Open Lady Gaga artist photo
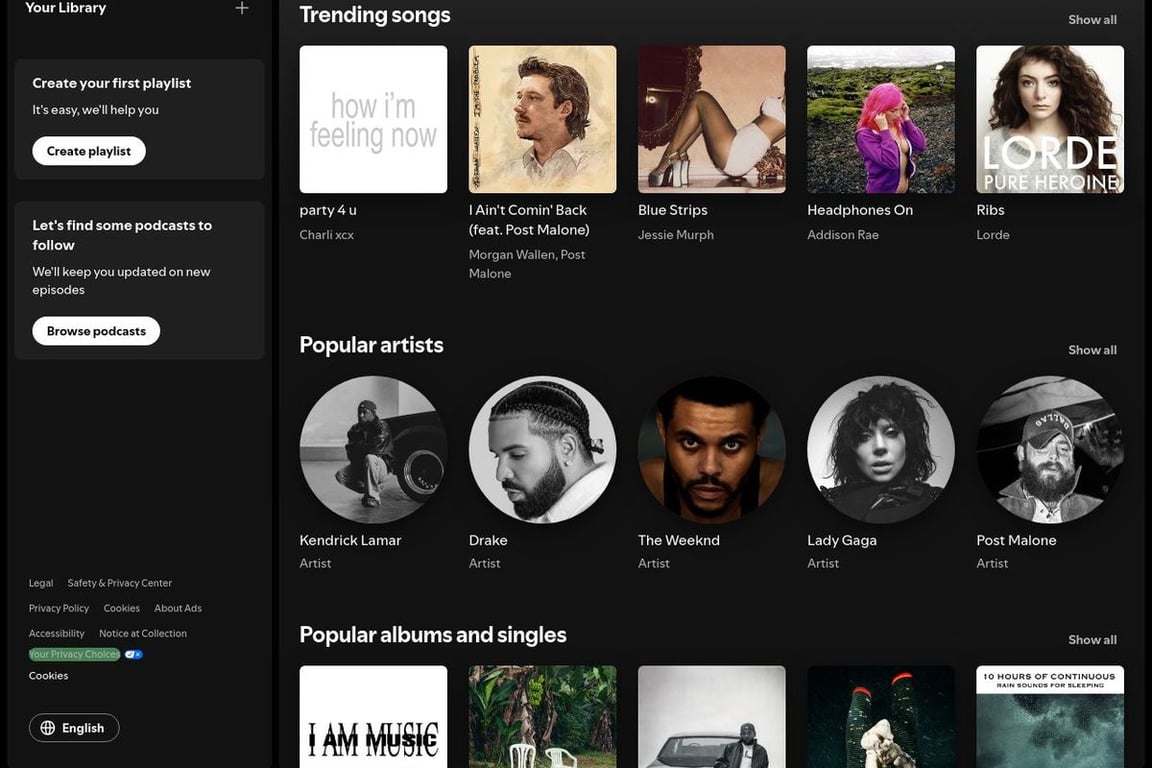Viewport: 1152px width, 768px height. (x=881, y=450)
